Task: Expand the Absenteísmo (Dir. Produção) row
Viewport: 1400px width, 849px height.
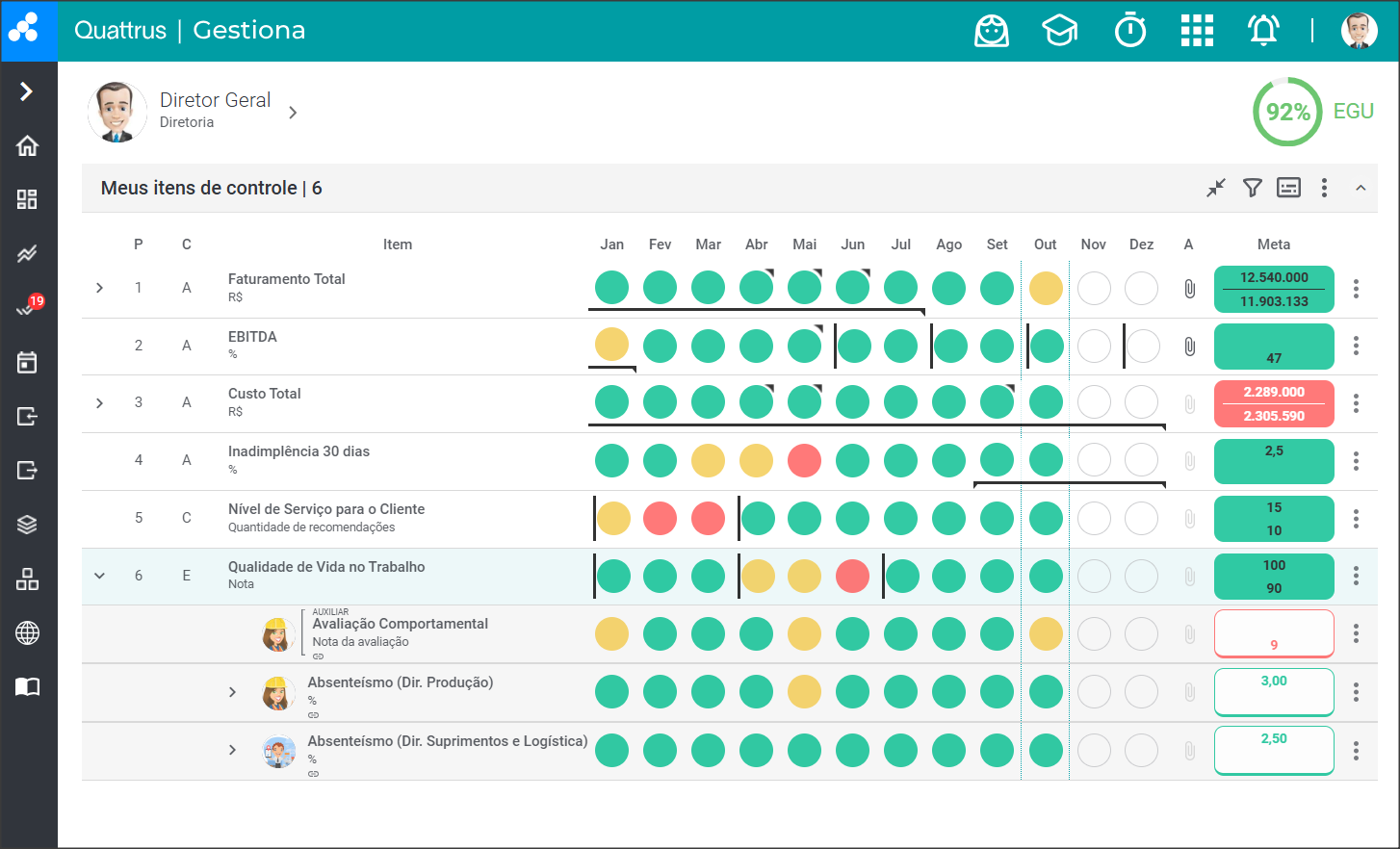Action: 232,692
